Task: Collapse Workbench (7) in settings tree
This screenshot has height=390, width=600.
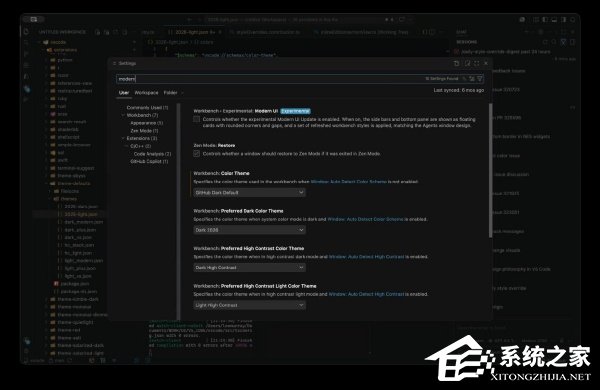Action: pyautogui.click(x=123, y=115)
